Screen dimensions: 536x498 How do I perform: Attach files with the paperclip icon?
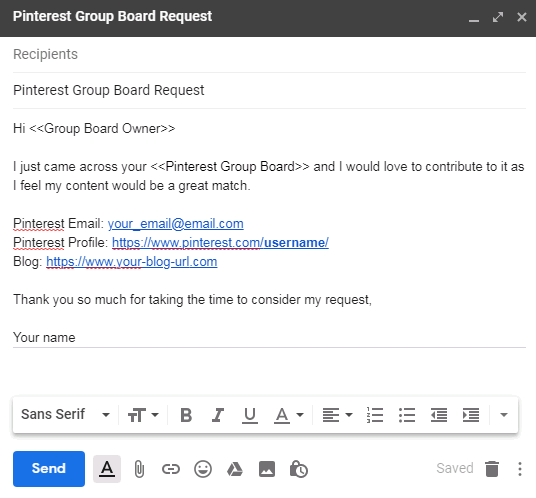point(139,469)
